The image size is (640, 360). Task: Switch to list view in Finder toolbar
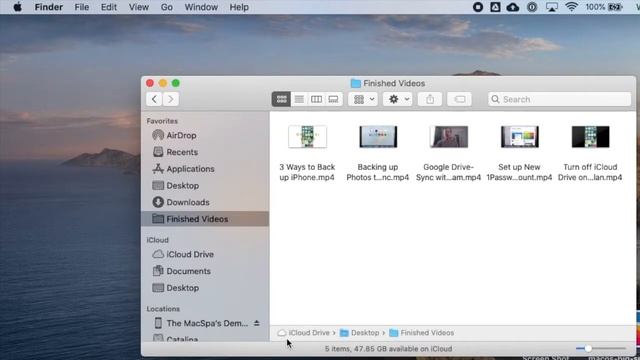[299, 99]
